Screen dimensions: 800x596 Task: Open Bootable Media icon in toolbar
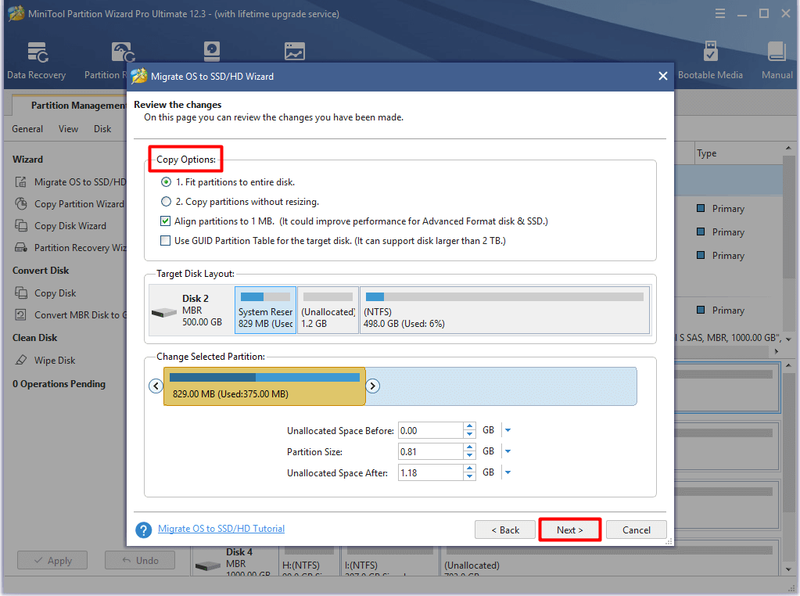[x=710, y=52]
